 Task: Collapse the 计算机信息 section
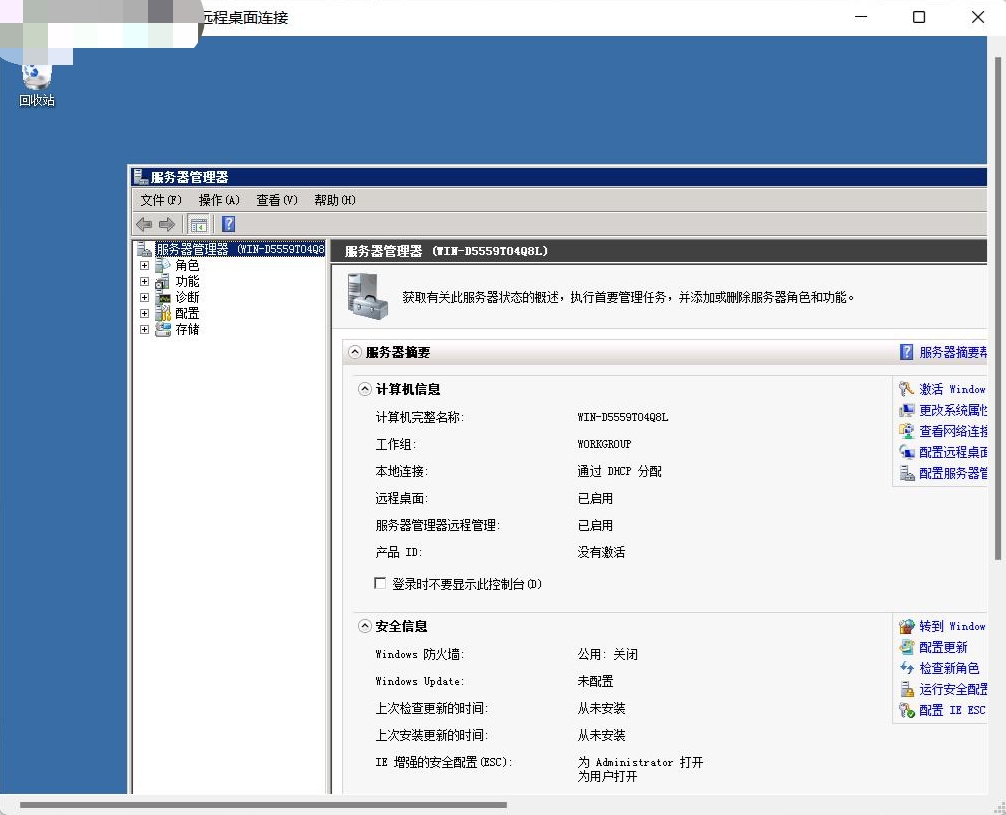tap(364, 389)
